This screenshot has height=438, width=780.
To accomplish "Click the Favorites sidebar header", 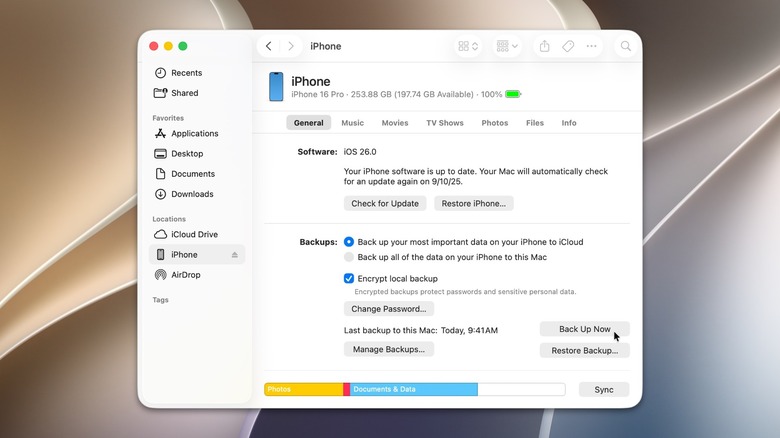I will coord(168,118).
